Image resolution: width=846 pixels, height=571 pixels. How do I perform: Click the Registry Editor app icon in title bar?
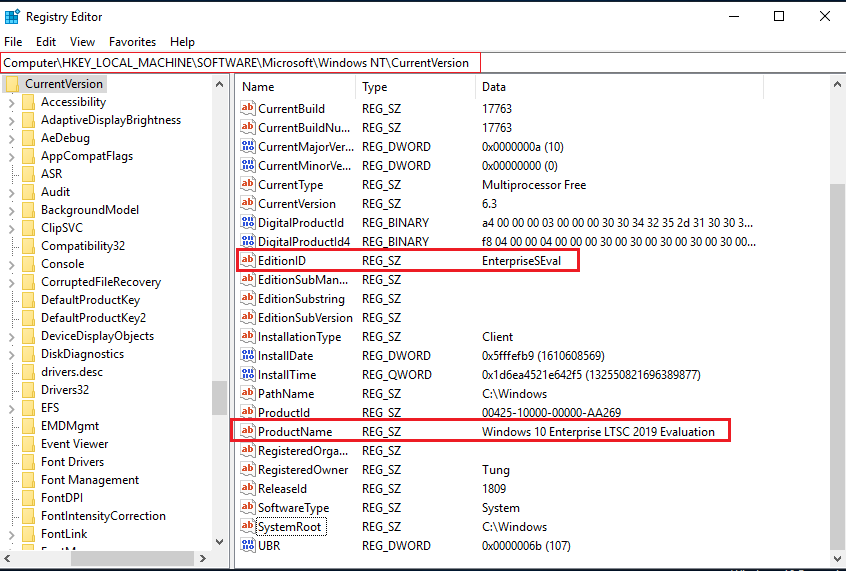(12, 17)
